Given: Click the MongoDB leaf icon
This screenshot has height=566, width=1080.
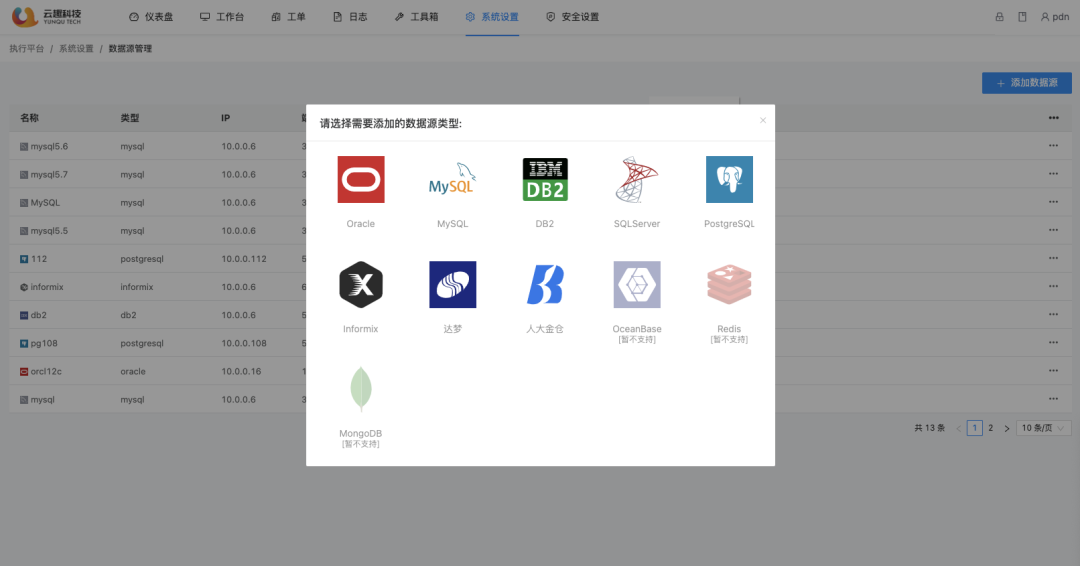Looking at the screenshot, I should (x=361, y=389).
